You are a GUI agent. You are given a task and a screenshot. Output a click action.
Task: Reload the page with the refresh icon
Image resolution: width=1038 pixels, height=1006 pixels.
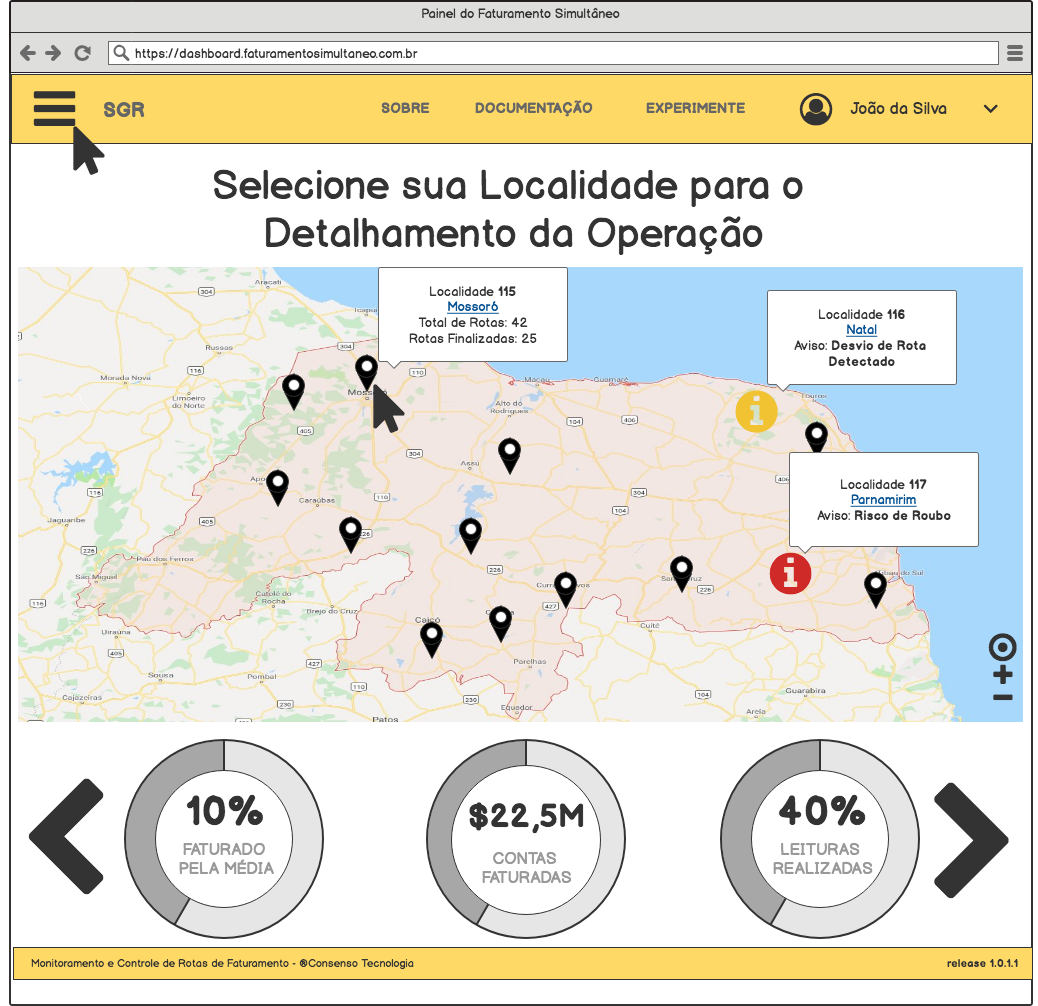pyautogui.click(x=81, y=52)
